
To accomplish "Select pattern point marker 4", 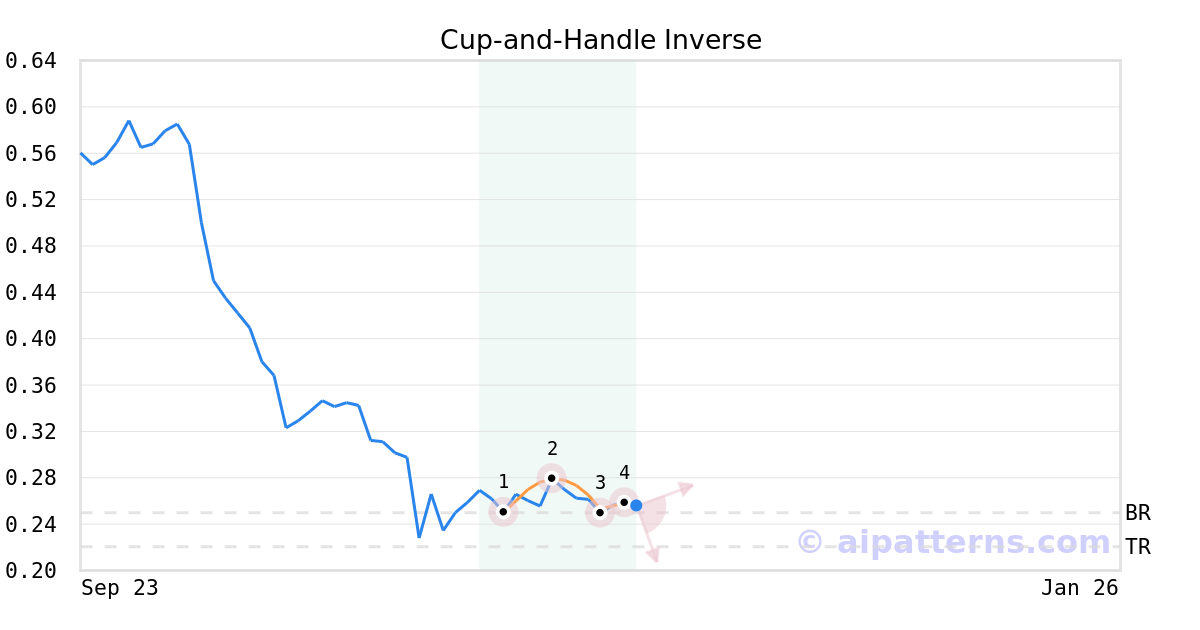I will tap(624, 502).
